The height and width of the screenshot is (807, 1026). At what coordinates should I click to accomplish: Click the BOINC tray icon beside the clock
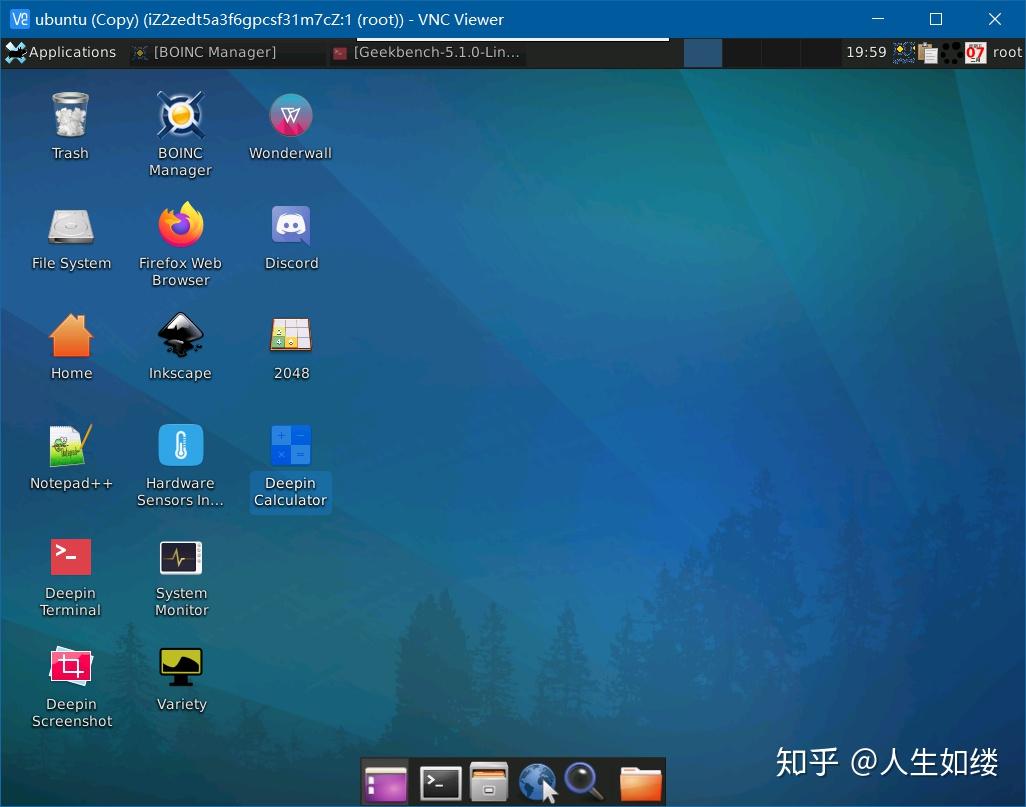(904, 52)
